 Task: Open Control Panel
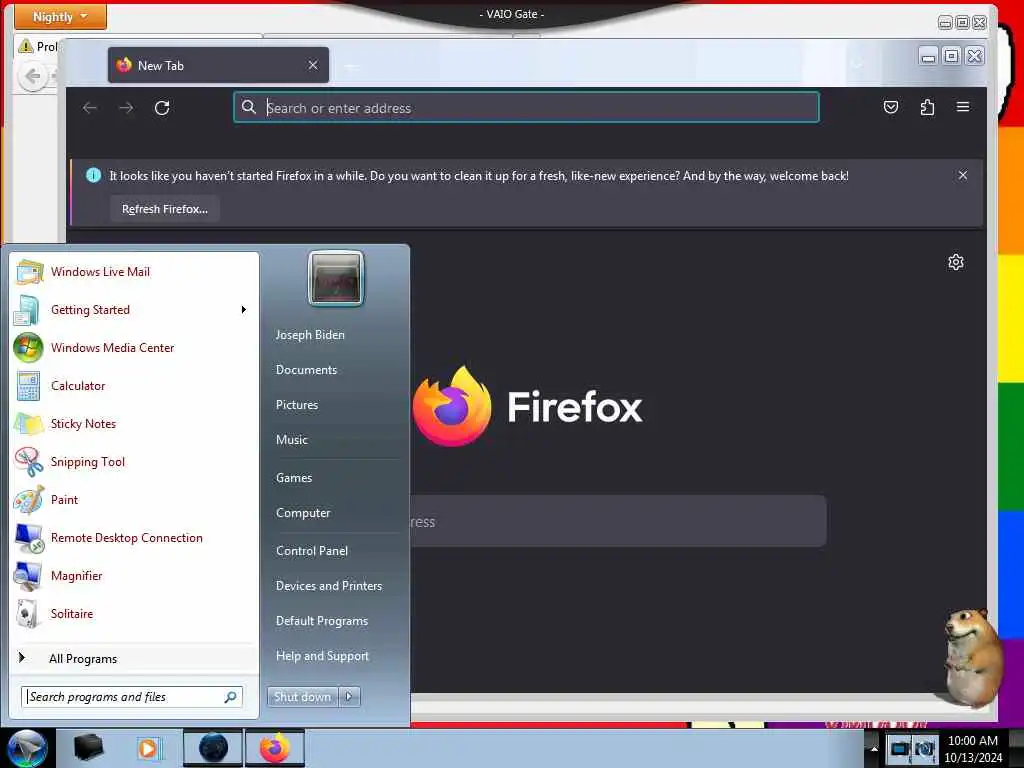312,551
